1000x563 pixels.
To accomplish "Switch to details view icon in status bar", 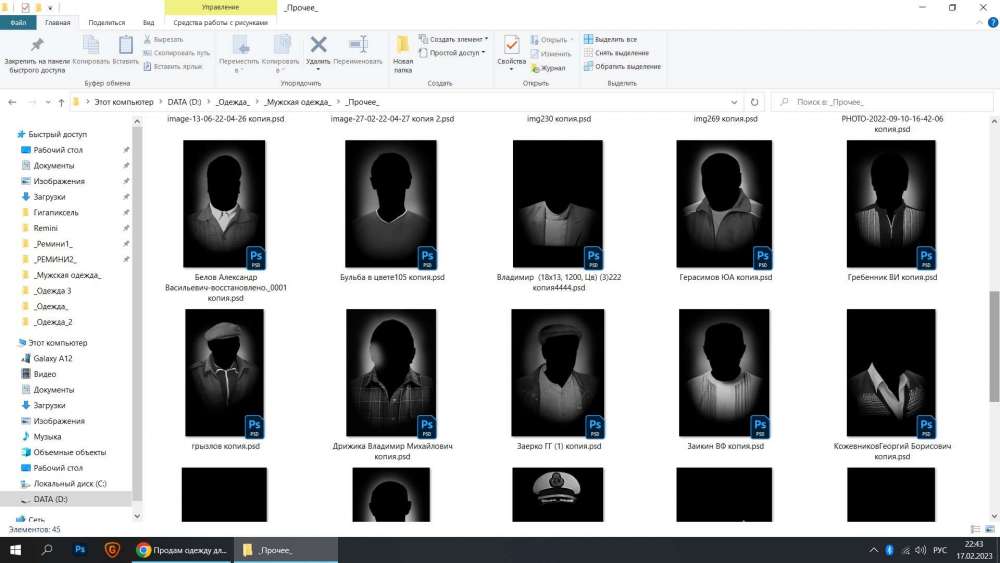I will tap(975, 529).
